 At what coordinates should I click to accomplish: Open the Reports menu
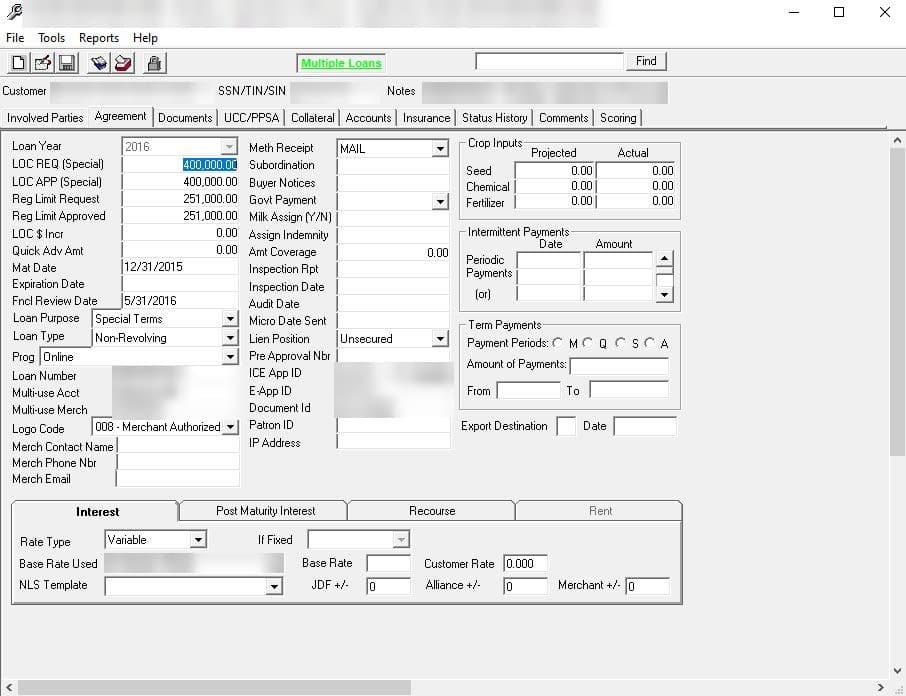[x=99, y=38]
